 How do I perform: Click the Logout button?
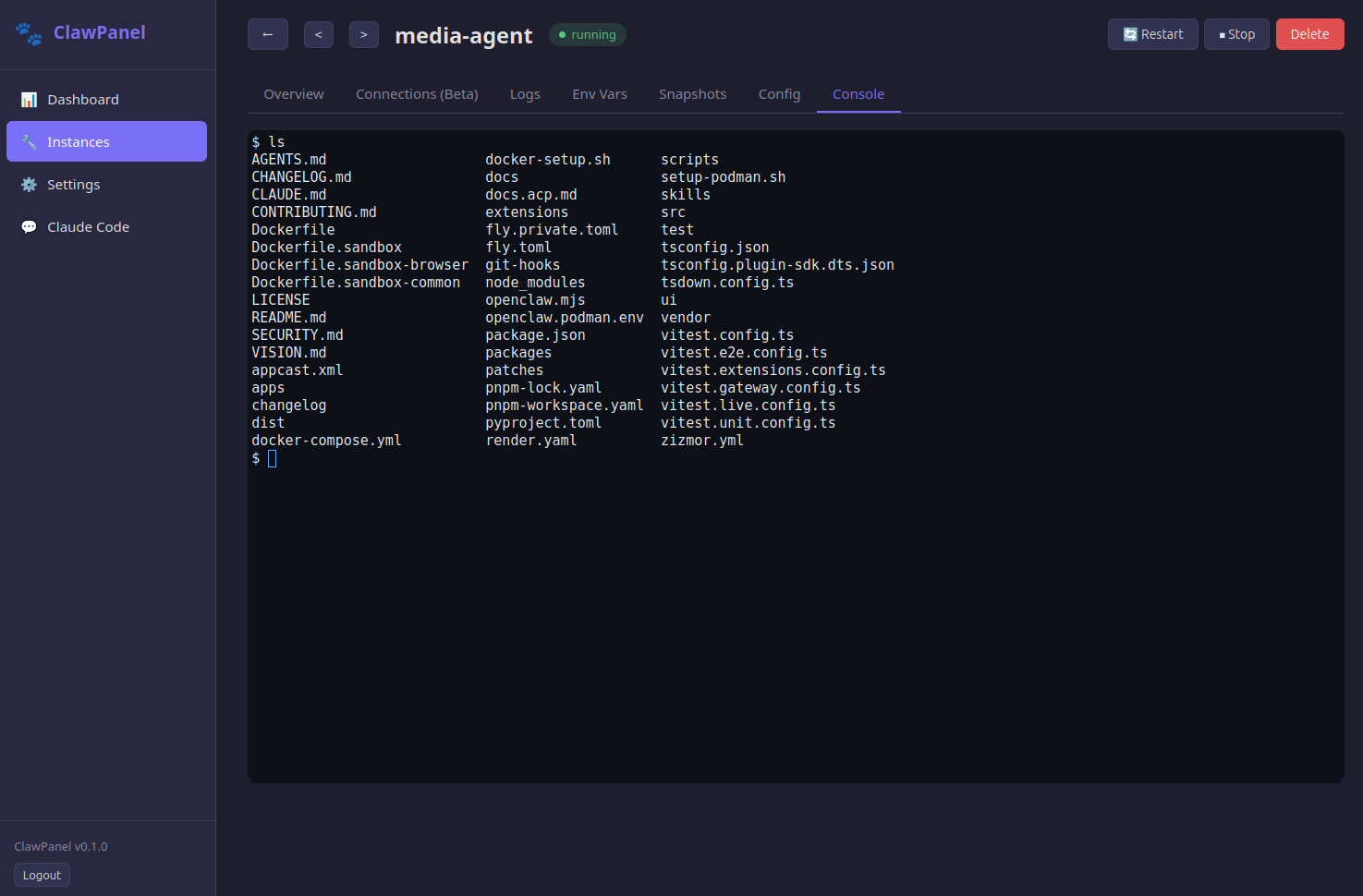point(42,874)
